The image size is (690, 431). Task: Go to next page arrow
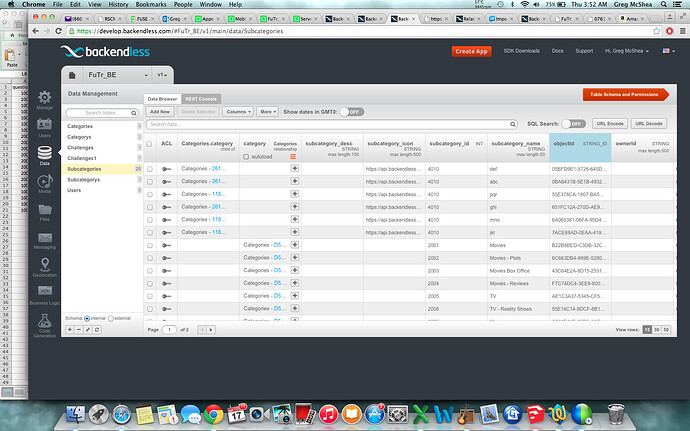click(211, 329)
